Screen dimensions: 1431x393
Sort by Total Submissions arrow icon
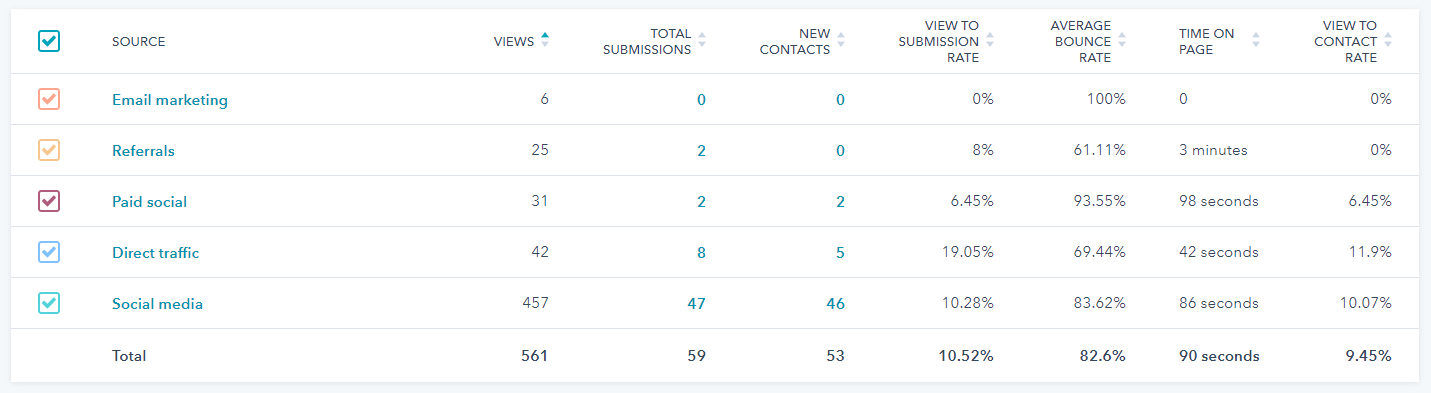[702, 40]
